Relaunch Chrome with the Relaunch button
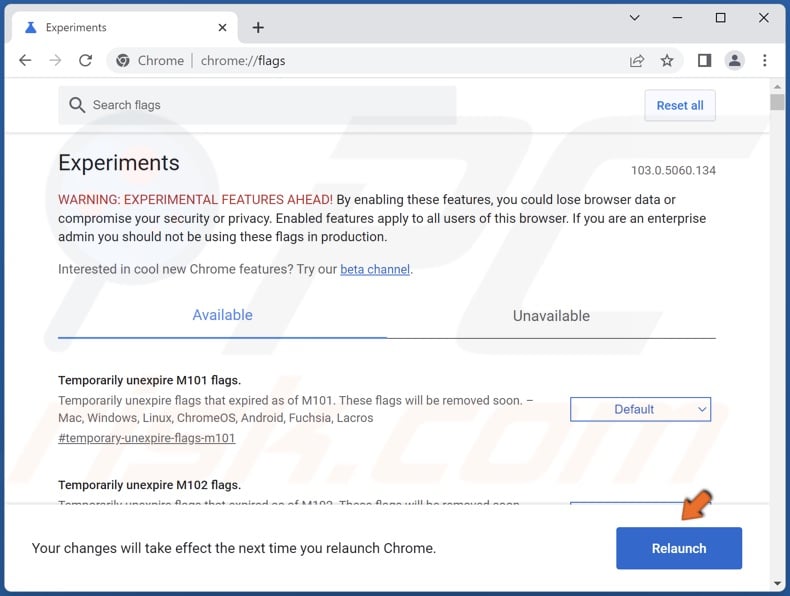This screenshot has width=790, height=596. click(x=679, y=548)
